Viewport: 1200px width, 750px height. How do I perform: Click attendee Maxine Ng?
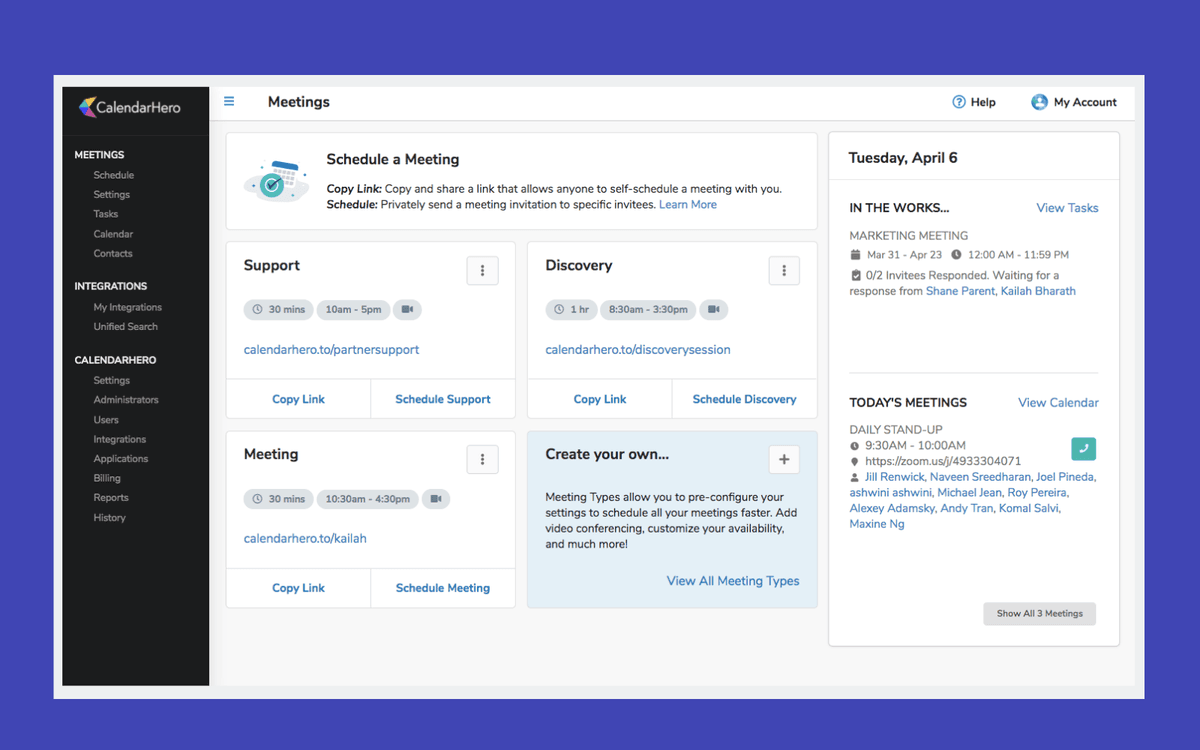click(x=877, y=524)
